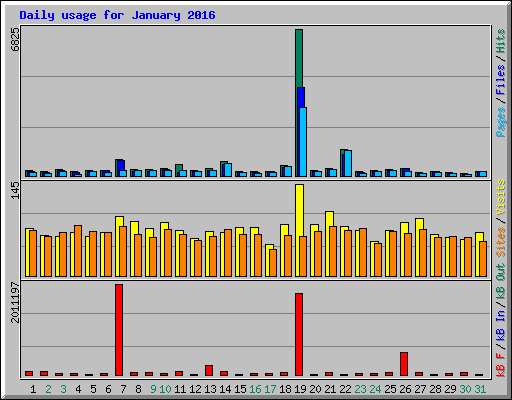Image resolution: width=512 pixels, height=400 pixels.
Task: Click day label 9 on the x-axis
Action: click(x=153, y=389)
